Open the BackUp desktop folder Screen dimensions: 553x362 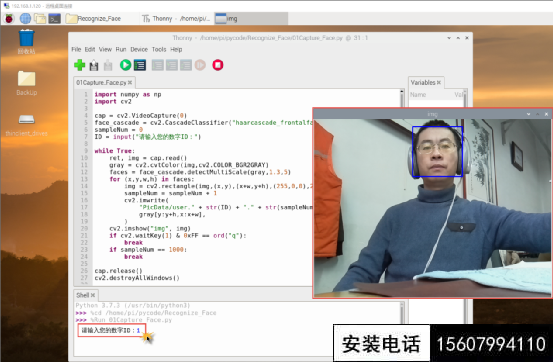26,83
